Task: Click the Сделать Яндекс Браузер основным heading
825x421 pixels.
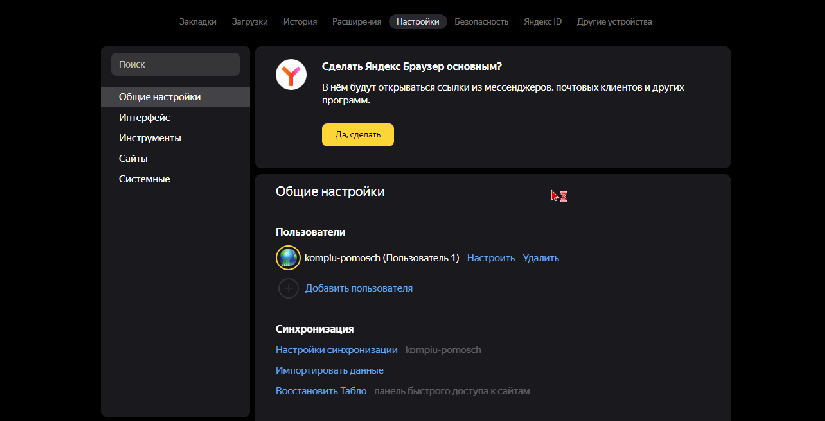Action: tap(411, 67)
